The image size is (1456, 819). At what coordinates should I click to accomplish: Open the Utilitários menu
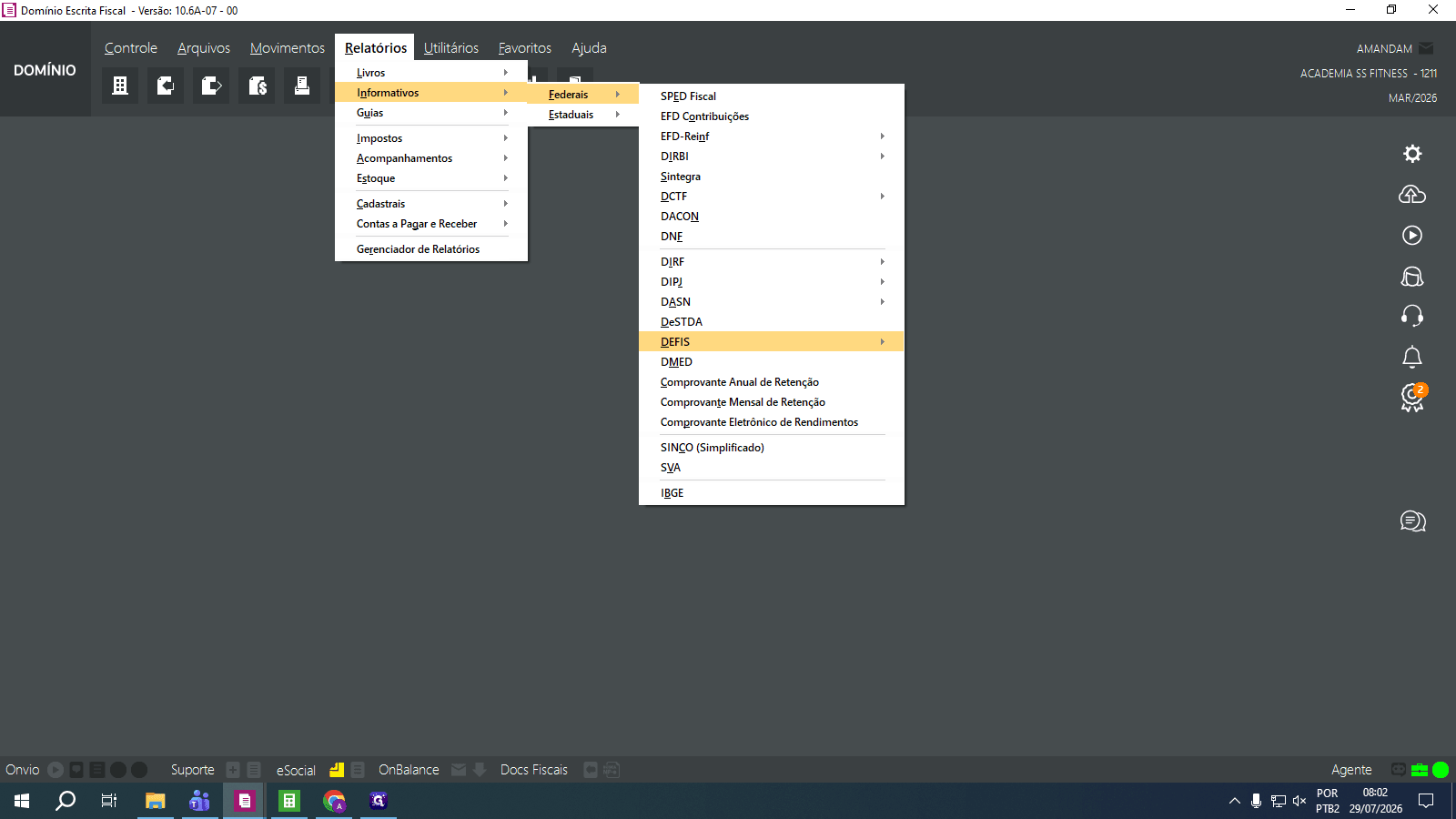451,48
